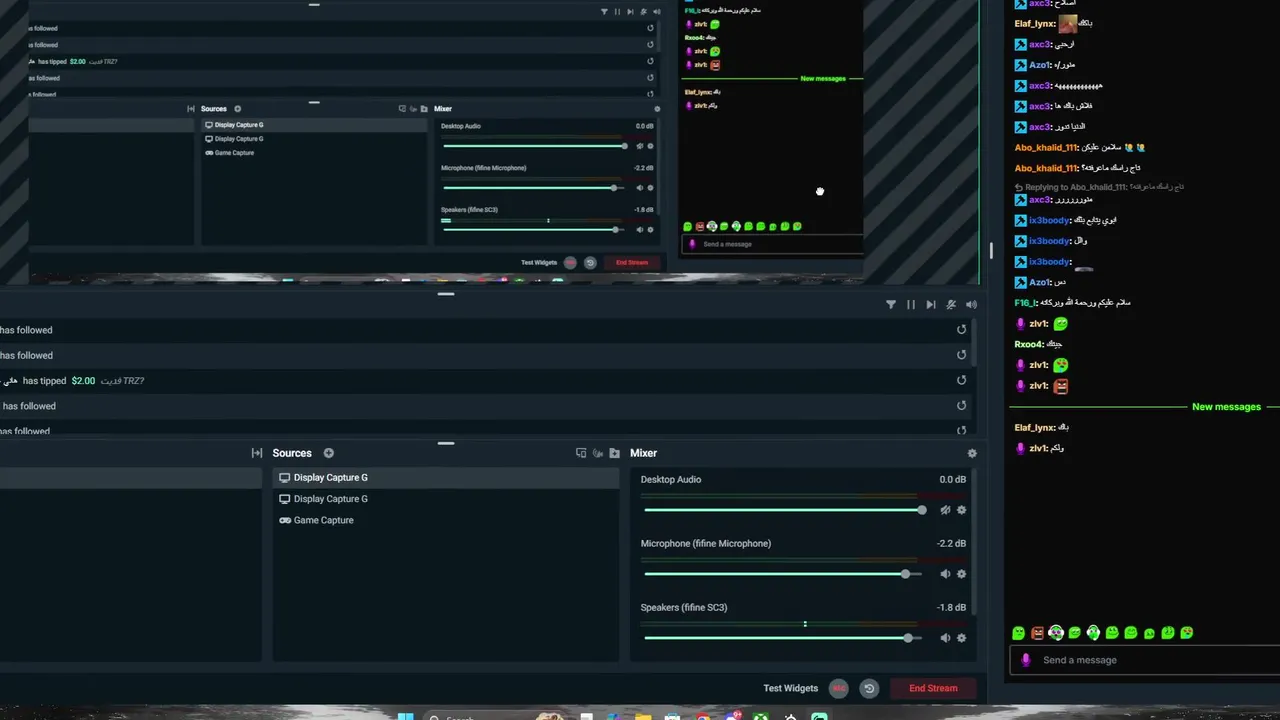
Task: Open Microphone (fifine Microphone) settings gear
Action: pos(961,574)
